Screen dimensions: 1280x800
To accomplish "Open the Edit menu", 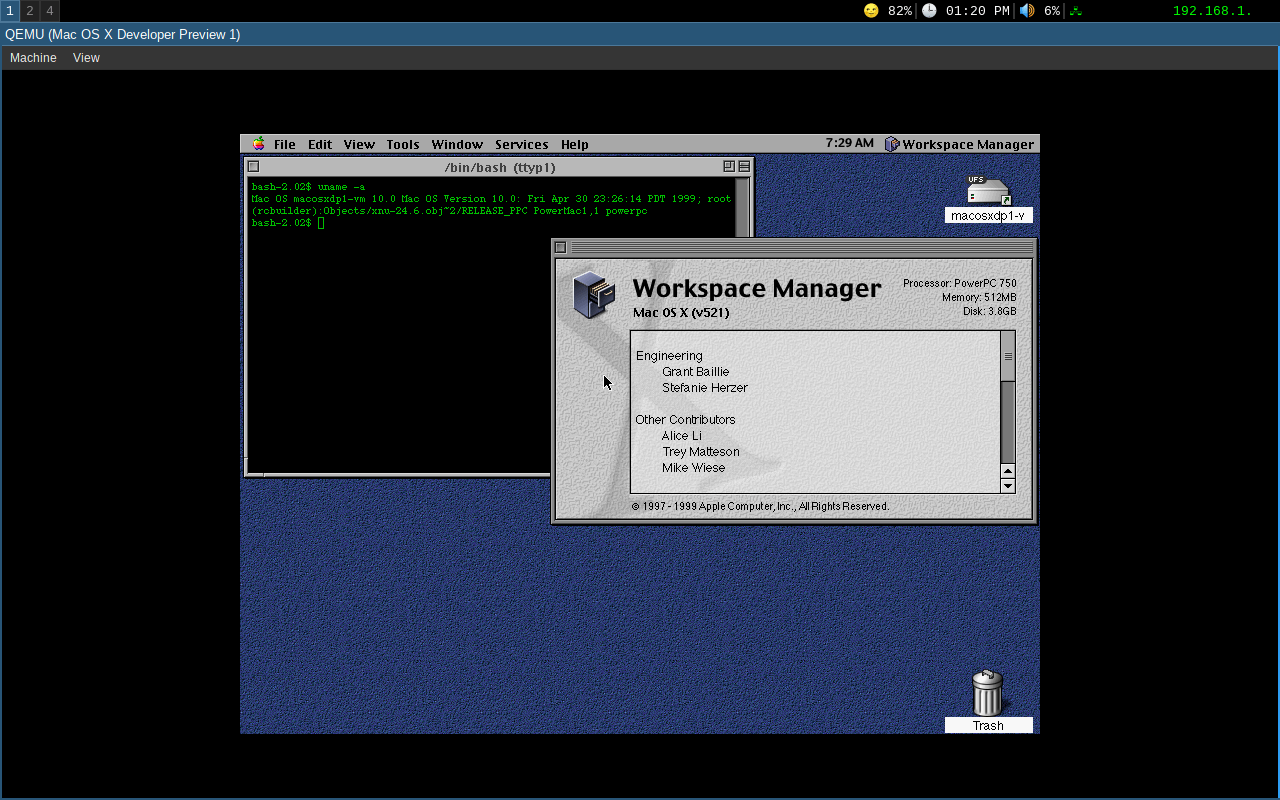I will point(320,144).
